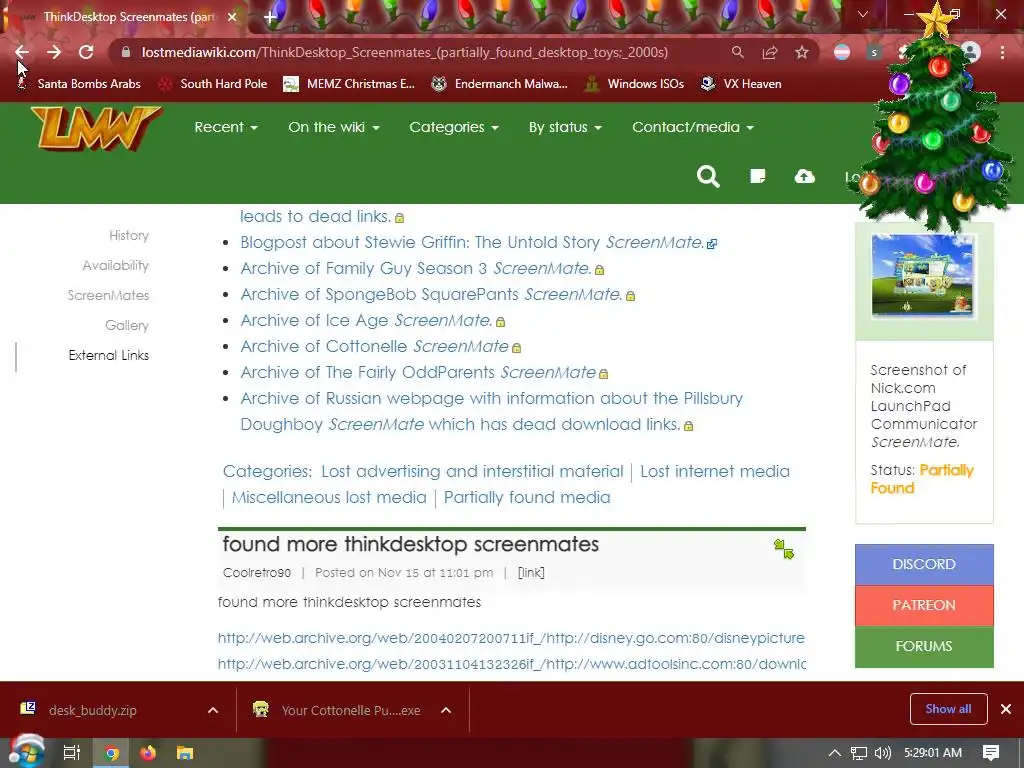1024x768 pixels.
Task: Expand options chevron for desk_buddy.zip
Action: [213, 710]
